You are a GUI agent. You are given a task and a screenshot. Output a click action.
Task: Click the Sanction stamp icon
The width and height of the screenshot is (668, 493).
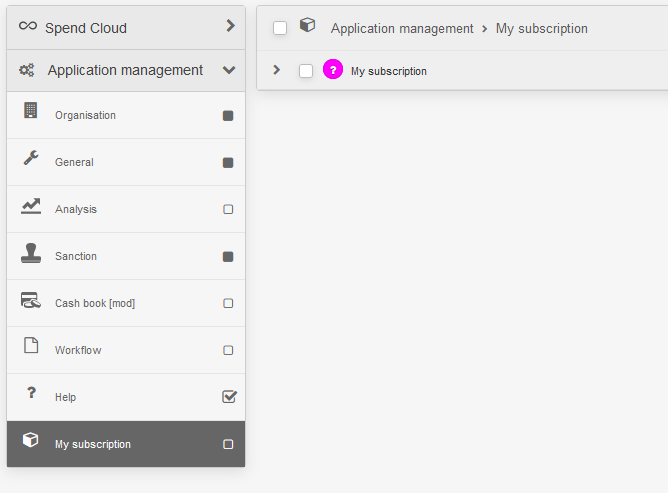(x=31, y=254)
